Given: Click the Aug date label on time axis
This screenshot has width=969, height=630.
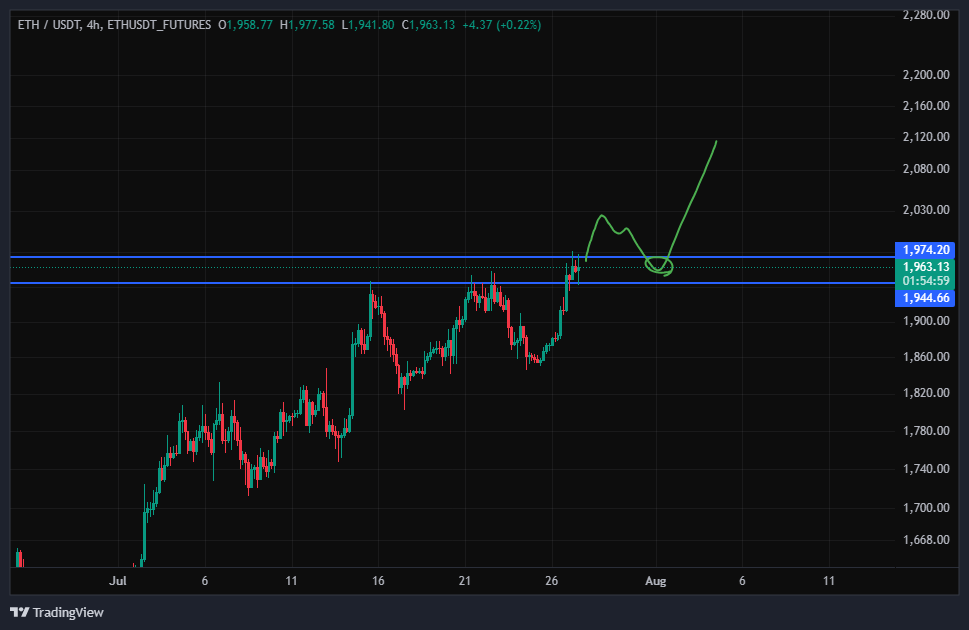Looking at the screenshot, I should 656,581.
